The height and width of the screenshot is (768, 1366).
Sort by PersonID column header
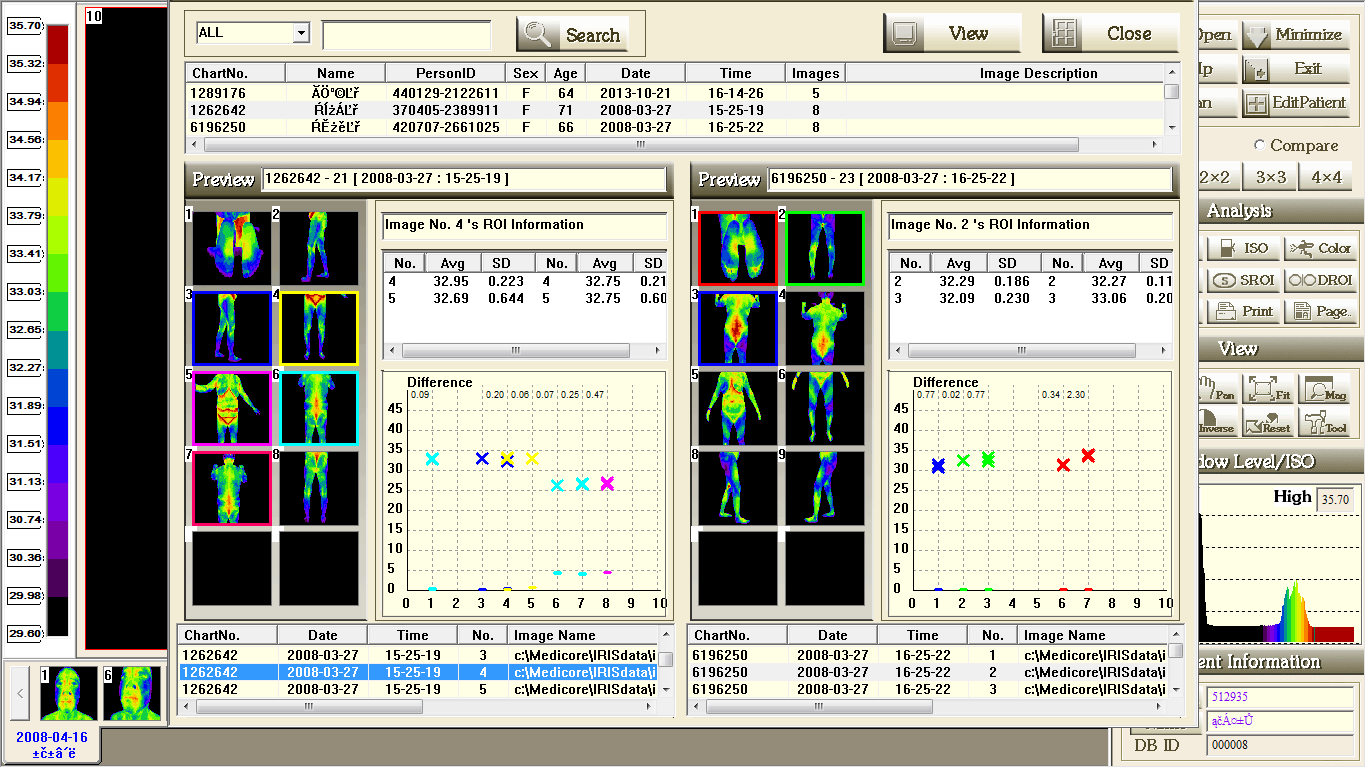pyautogui.click(x=446, y=73)
